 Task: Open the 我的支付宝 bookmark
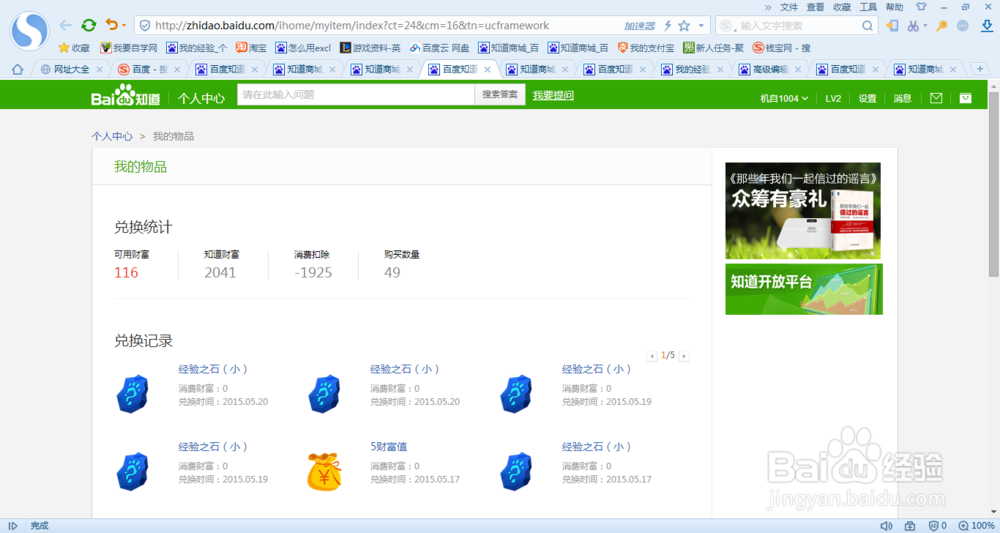pyautogui.click(x=645, y=48)
